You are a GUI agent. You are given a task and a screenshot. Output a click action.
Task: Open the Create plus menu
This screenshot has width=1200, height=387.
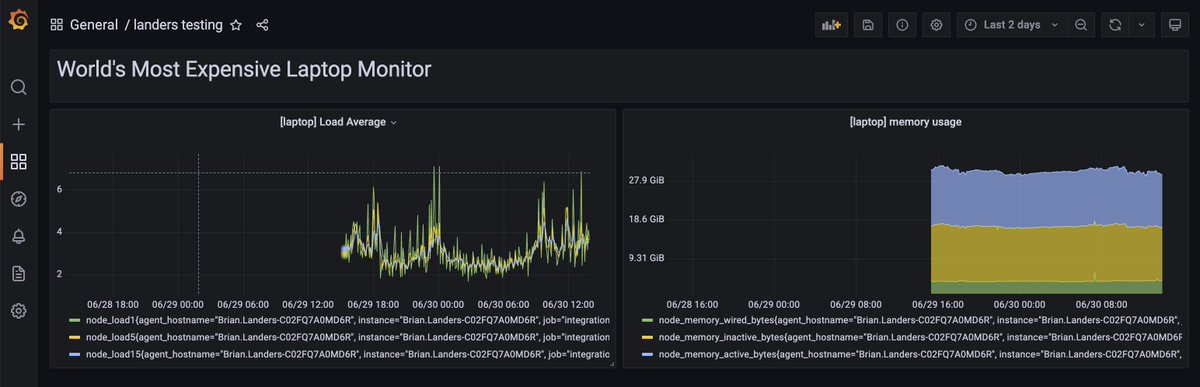point(18,124)
